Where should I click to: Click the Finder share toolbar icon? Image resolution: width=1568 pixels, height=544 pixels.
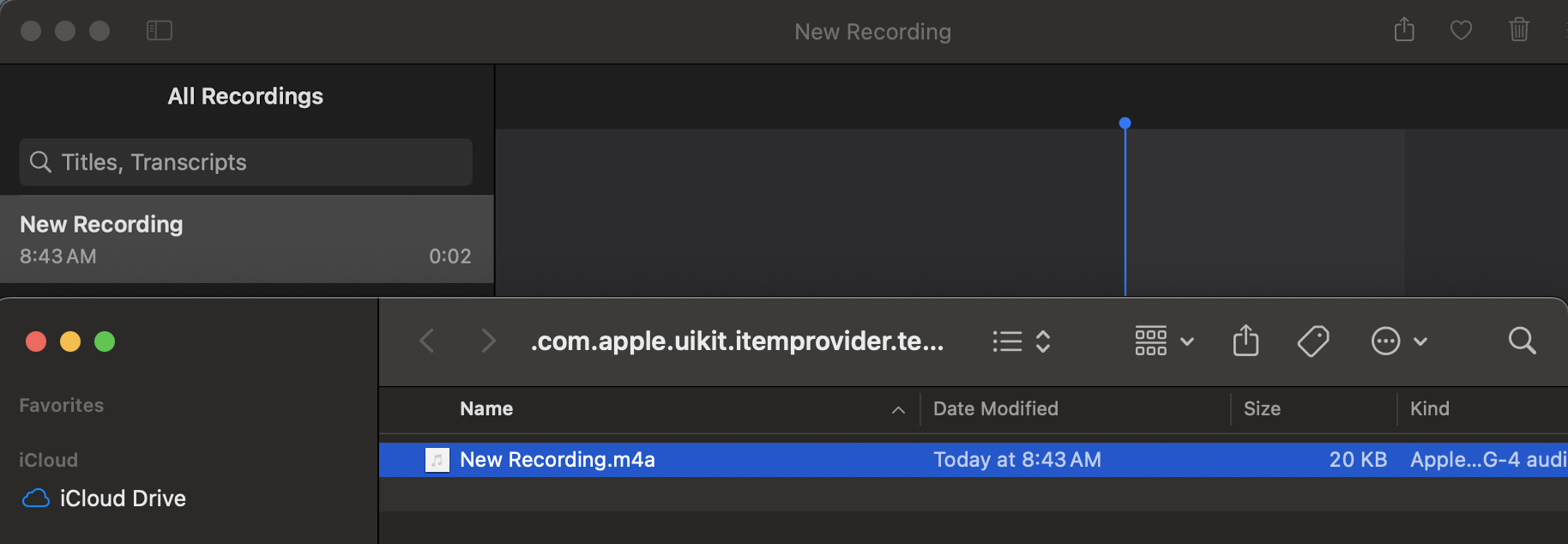pos(1245,342)
